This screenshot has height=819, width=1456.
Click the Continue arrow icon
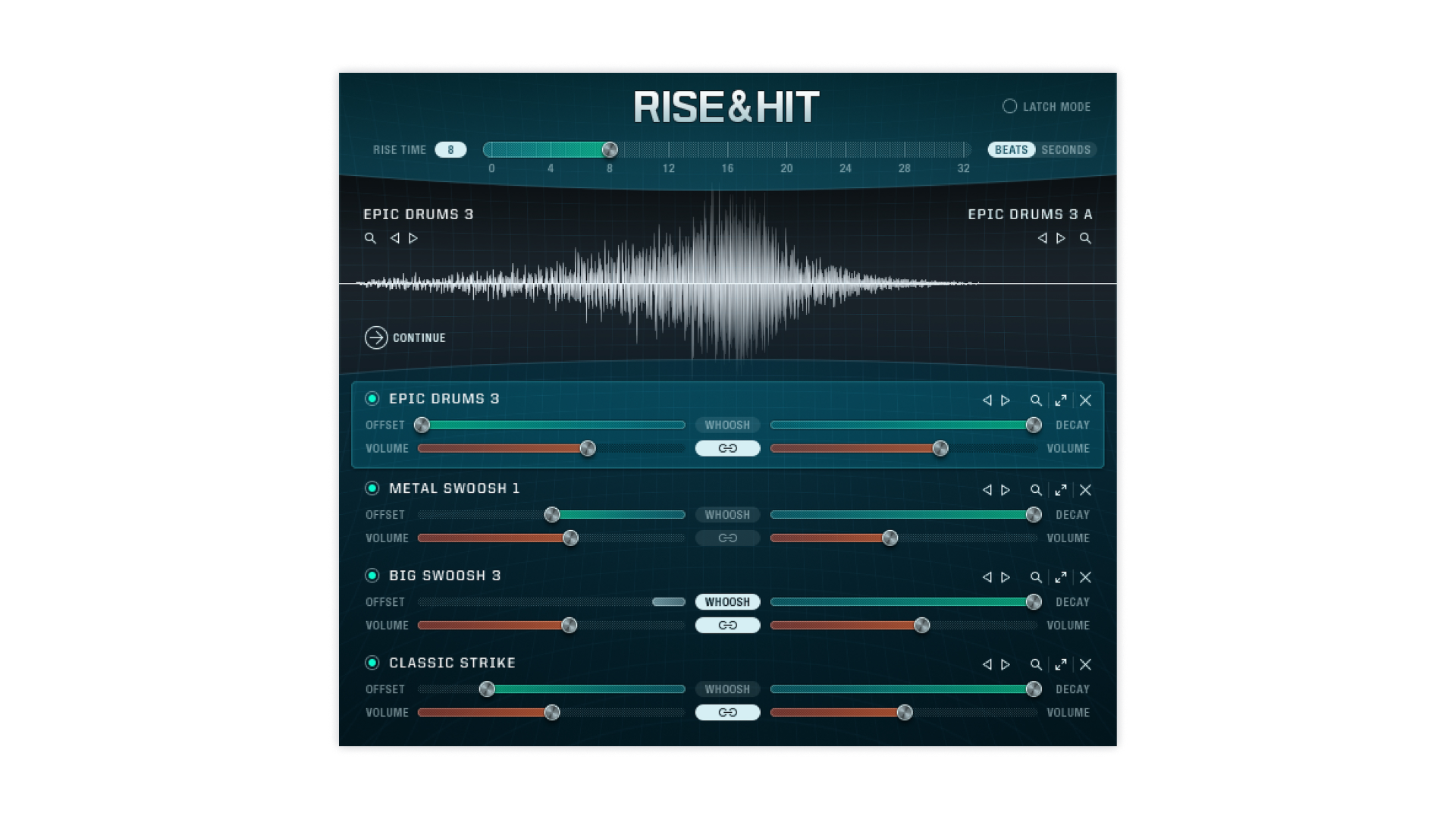pos(376,337)
